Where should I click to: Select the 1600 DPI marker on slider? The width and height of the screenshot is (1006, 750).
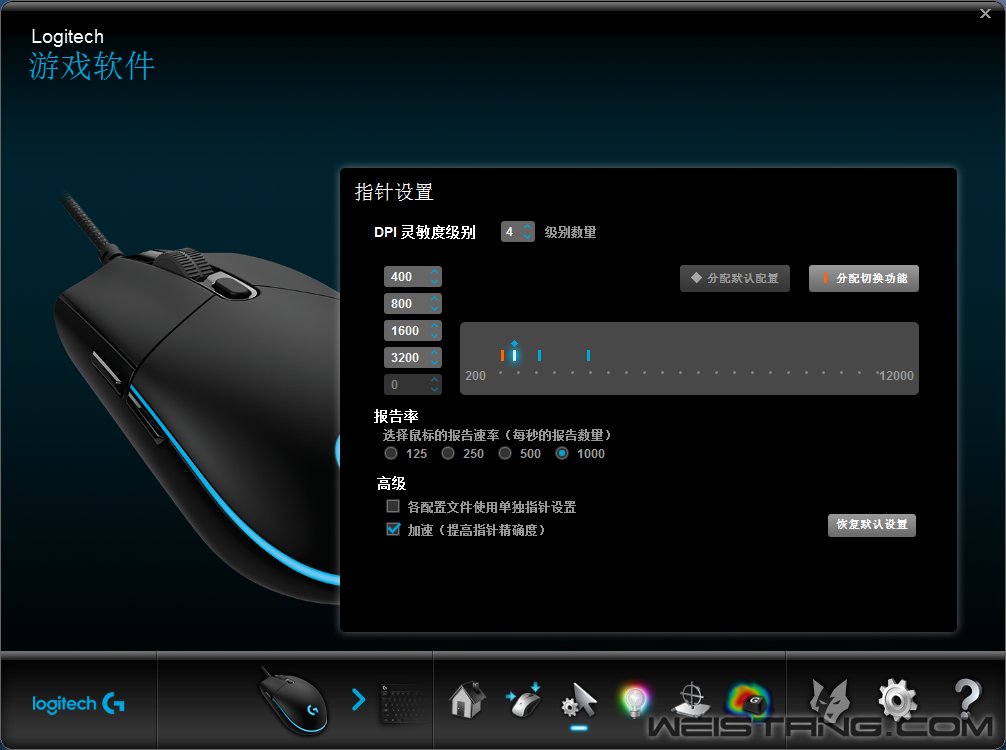point(540,355)
